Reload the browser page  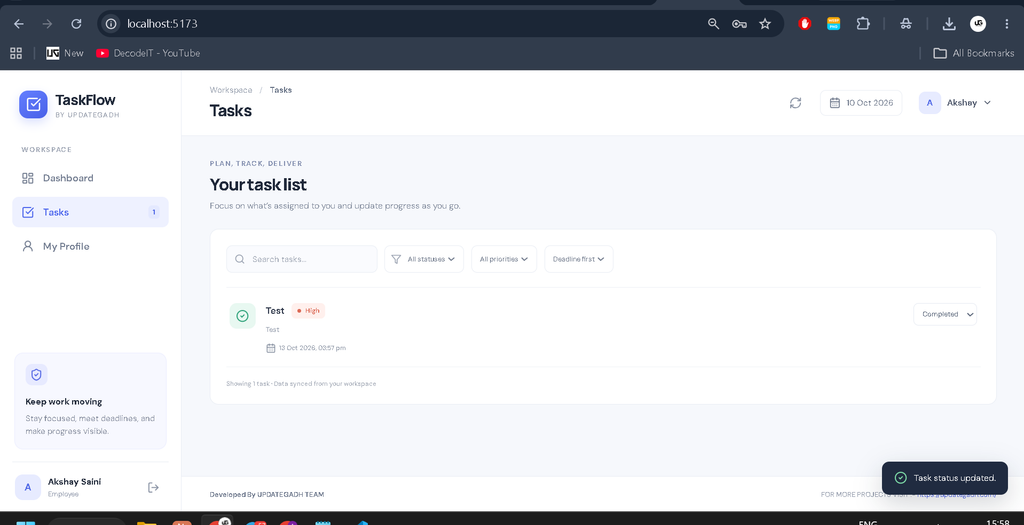[x=76, y=24]
